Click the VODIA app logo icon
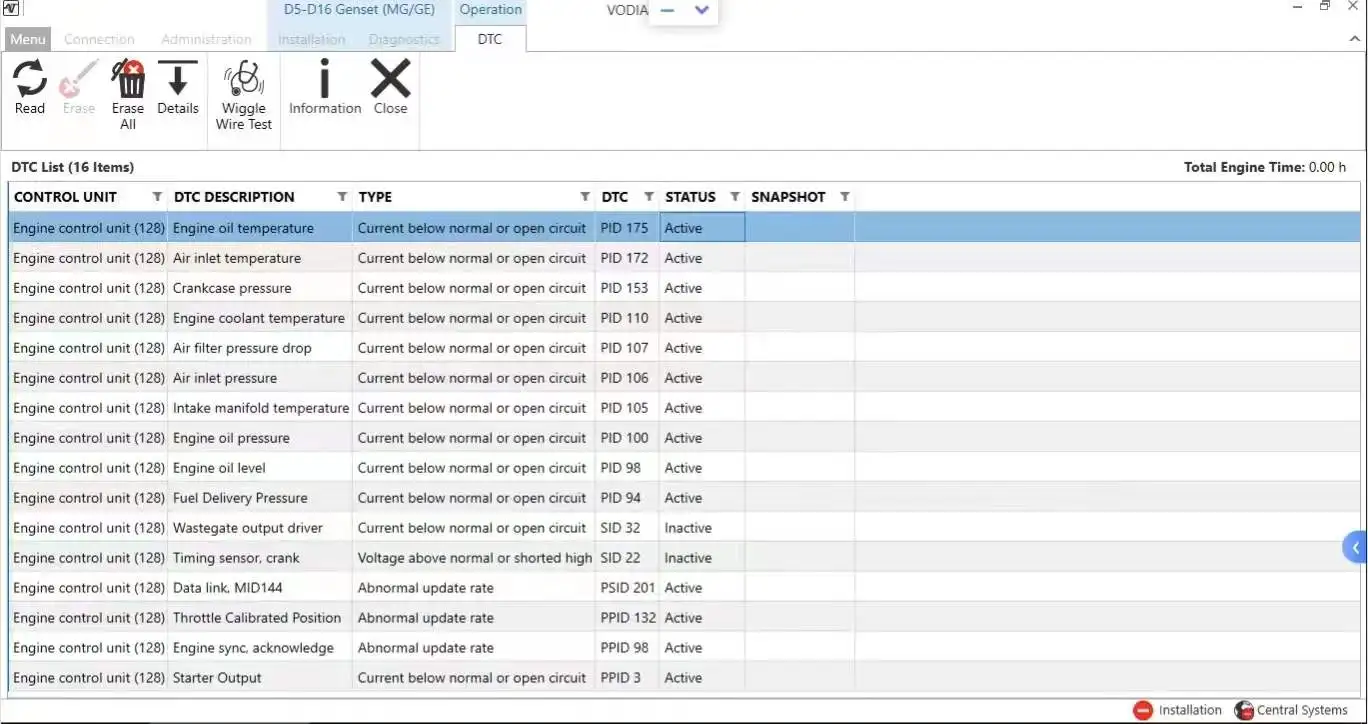Screen dimensions: 1368x724 [13, 9]
